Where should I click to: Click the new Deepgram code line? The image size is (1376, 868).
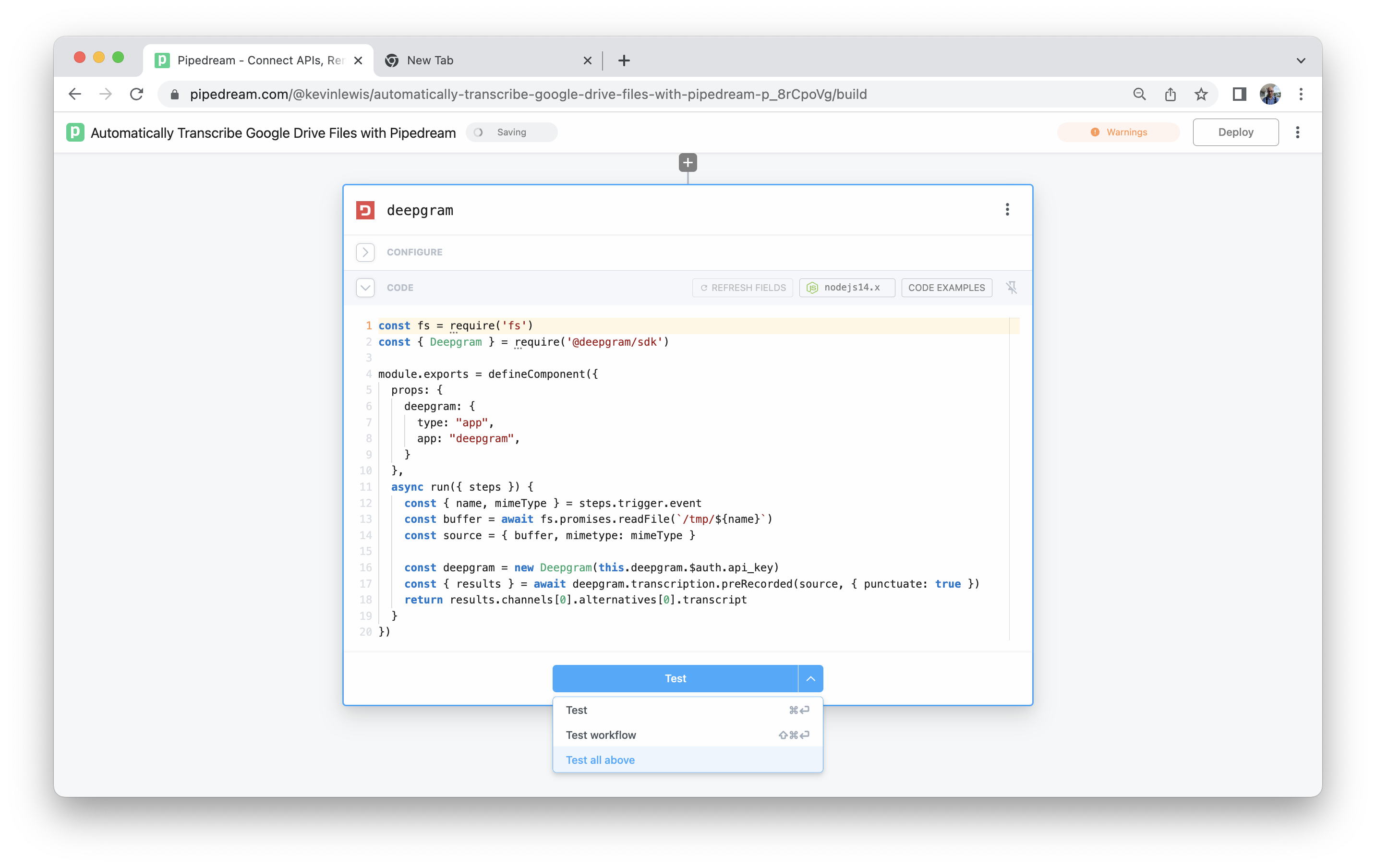pyautogui.click(x=591, y=567)
